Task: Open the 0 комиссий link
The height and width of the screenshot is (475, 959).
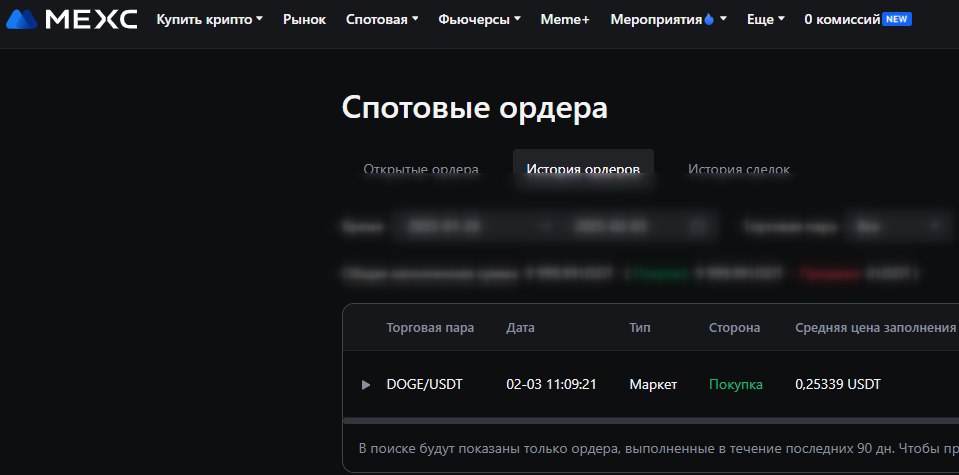Action: [x=842, y=20]
